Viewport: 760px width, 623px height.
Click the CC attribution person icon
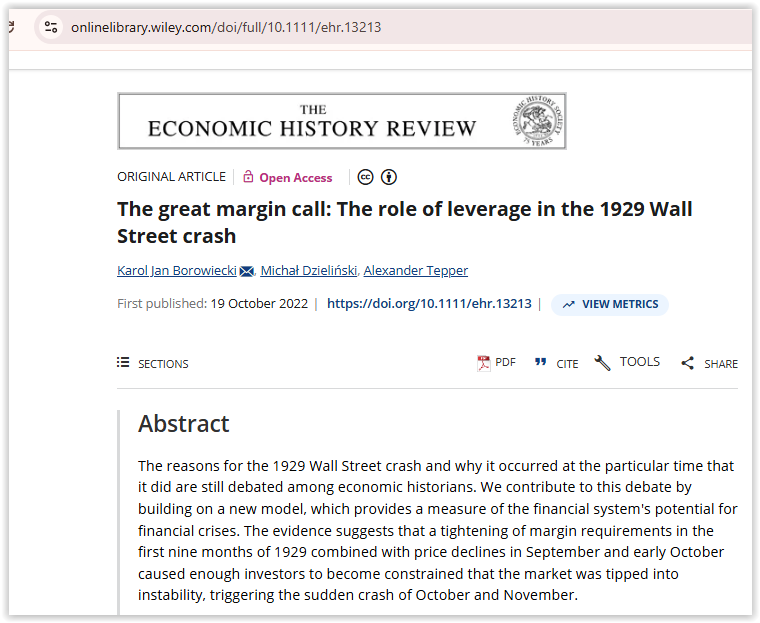pos(389,177)
